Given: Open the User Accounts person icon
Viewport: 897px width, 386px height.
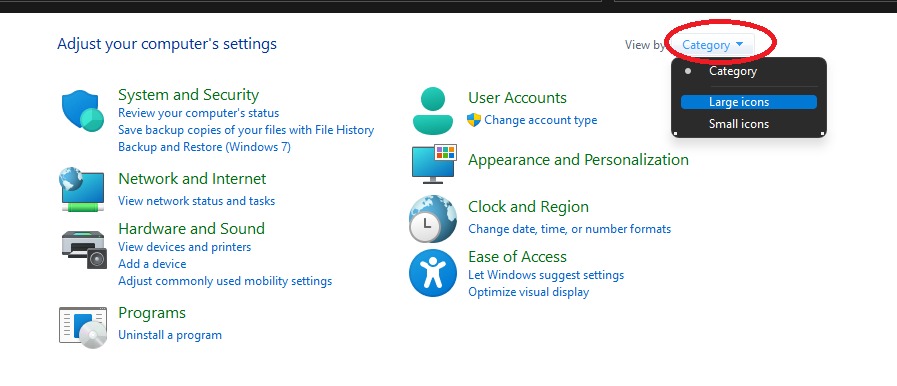Looking at the screenshot, I should 432,110.
